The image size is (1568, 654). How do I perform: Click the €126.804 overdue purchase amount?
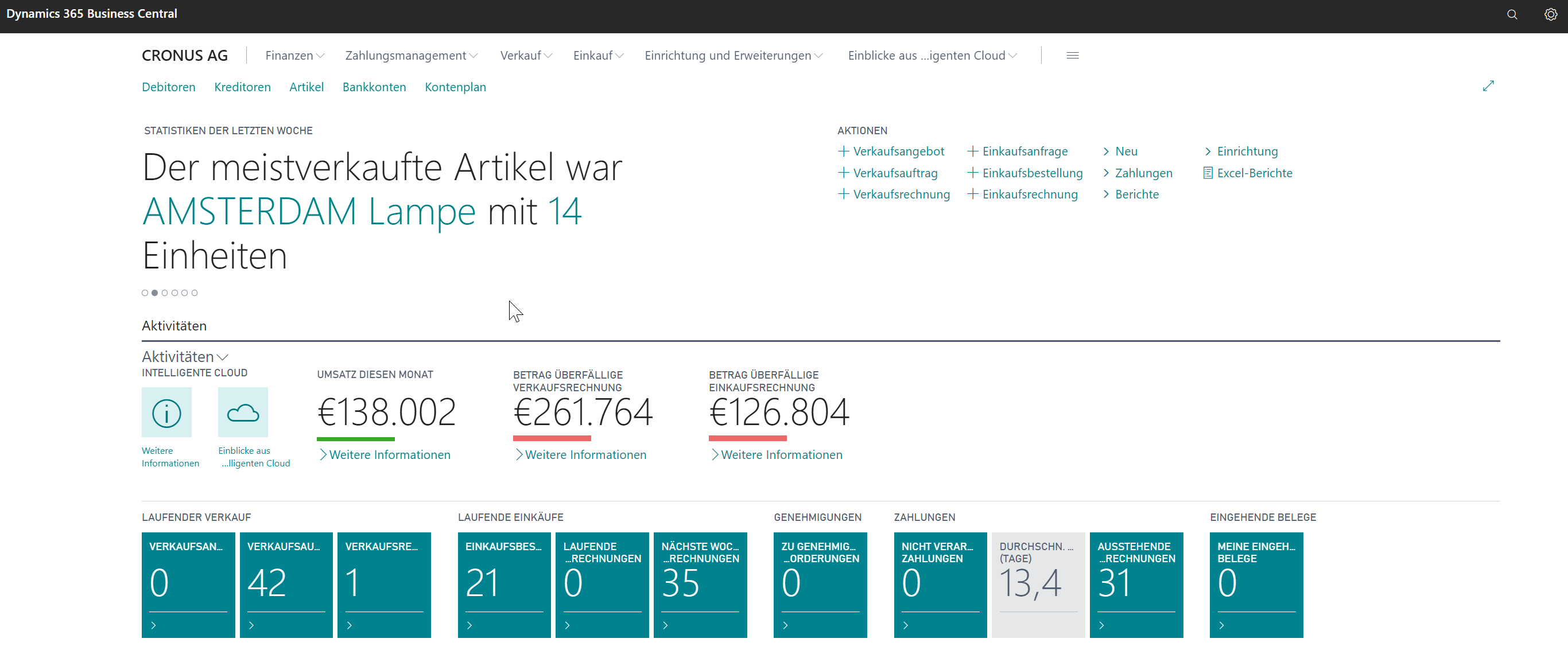[x=779, y=412]
